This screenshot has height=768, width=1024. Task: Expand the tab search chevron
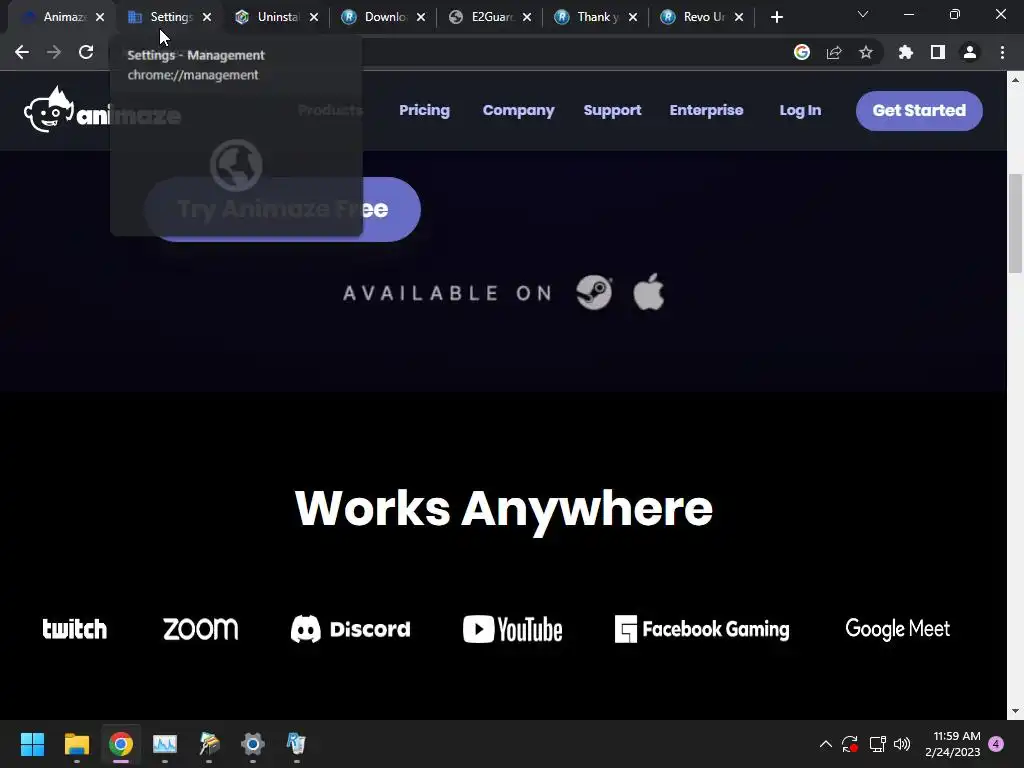tap(863, 14)
